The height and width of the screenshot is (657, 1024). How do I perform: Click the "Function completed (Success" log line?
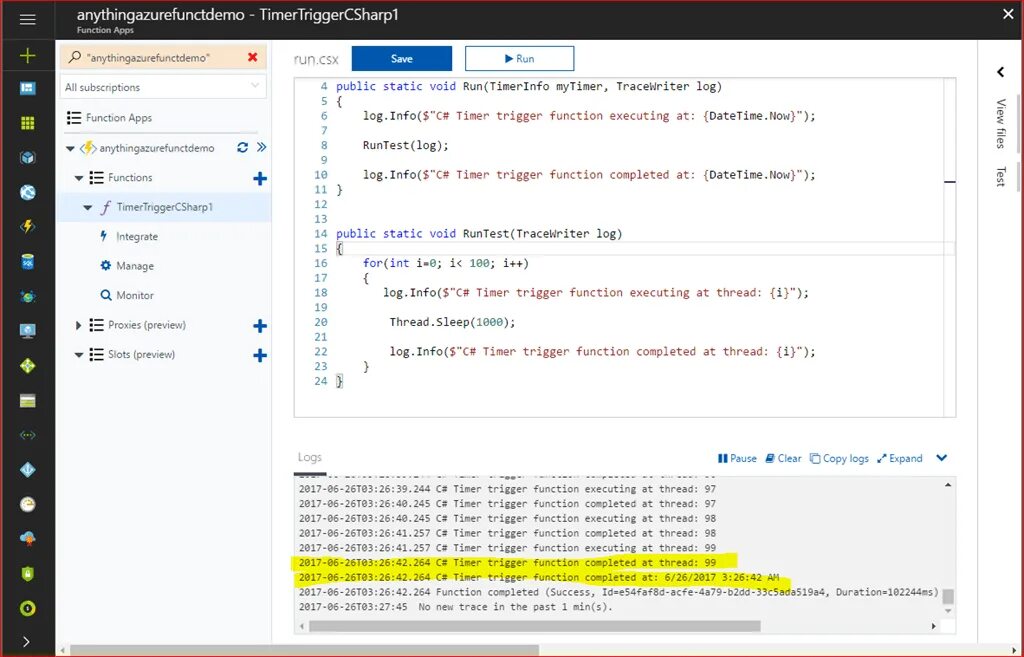618,592
